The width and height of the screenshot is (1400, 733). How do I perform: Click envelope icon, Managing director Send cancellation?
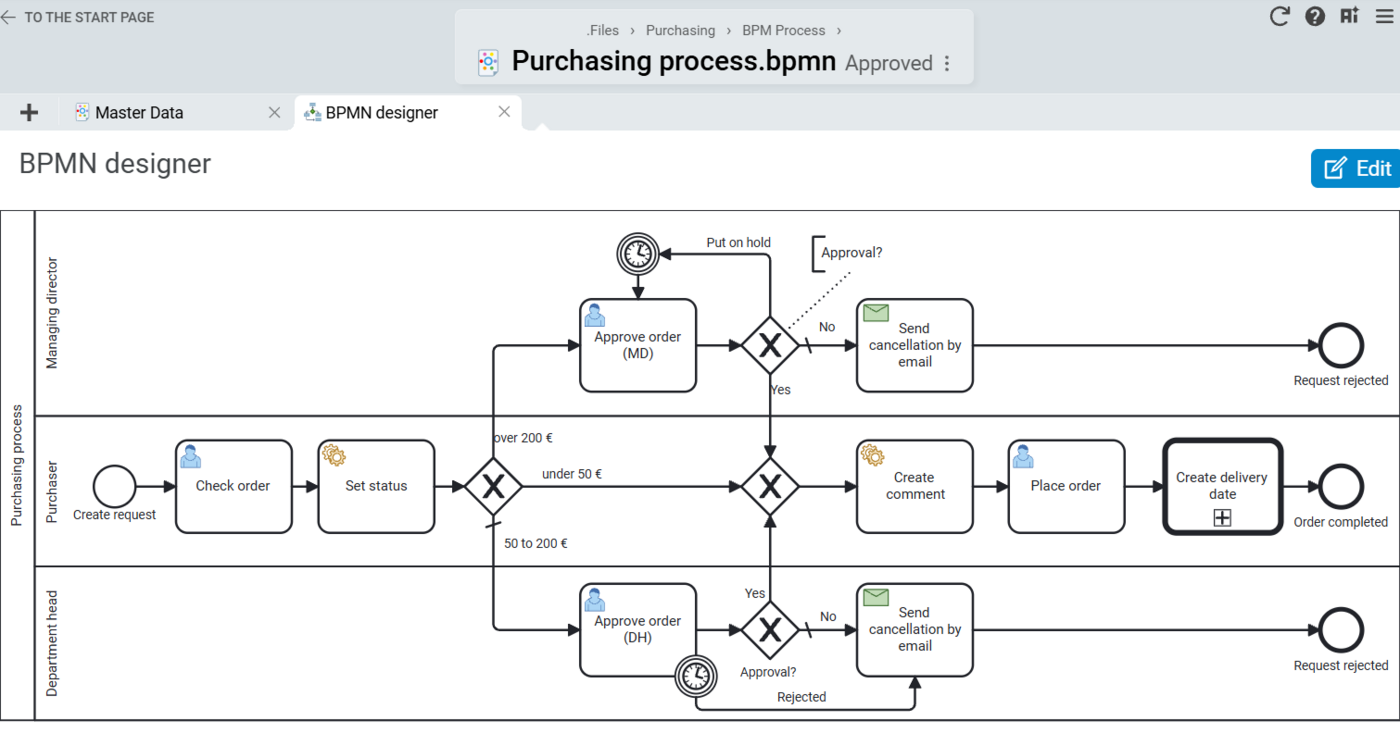tap(876, 313)
